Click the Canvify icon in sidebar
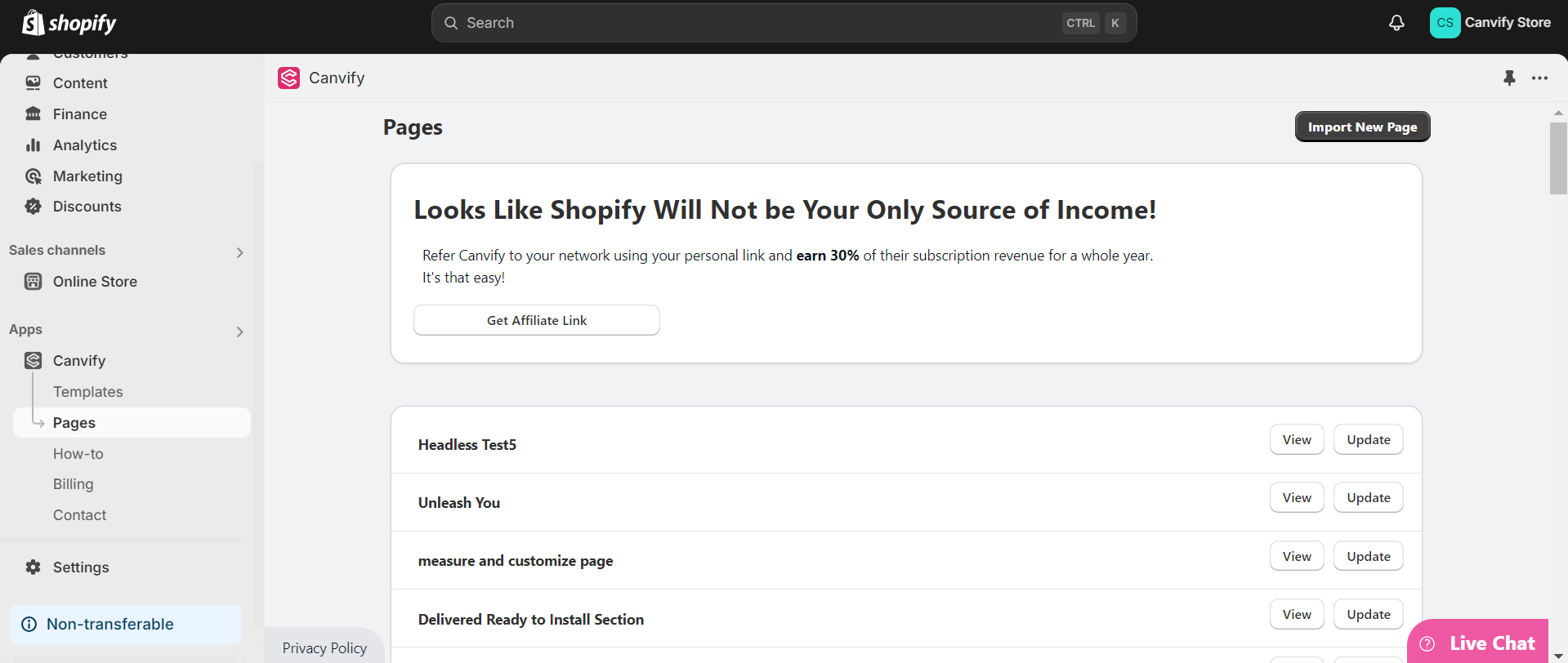 coord(33,361)
